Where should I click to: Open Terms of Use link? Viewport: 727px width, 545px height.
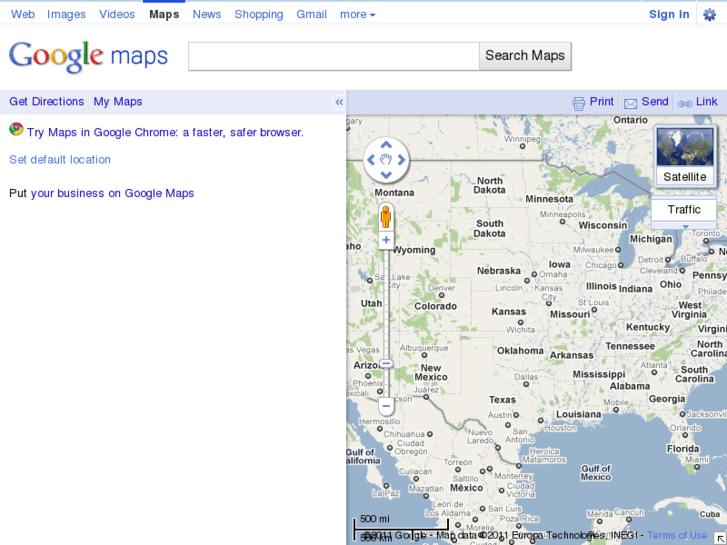677,535
